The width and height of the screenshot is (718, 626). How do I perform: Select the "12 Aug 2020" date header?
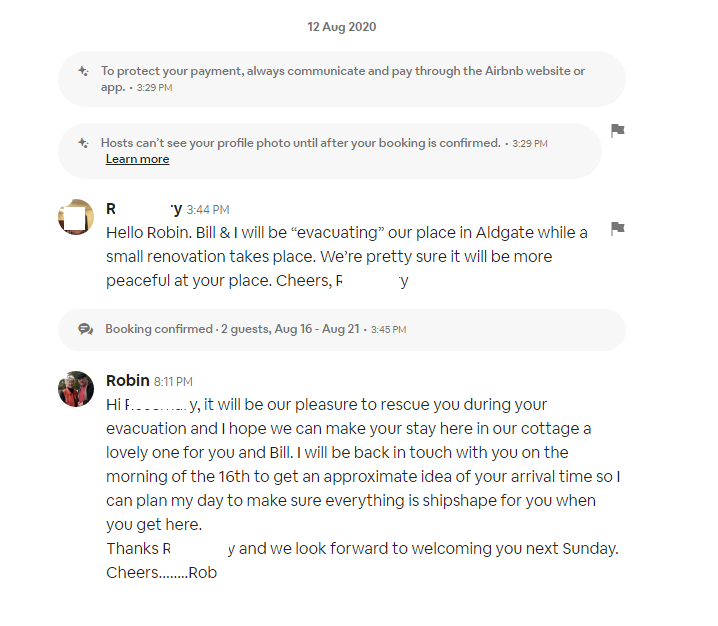342,27
